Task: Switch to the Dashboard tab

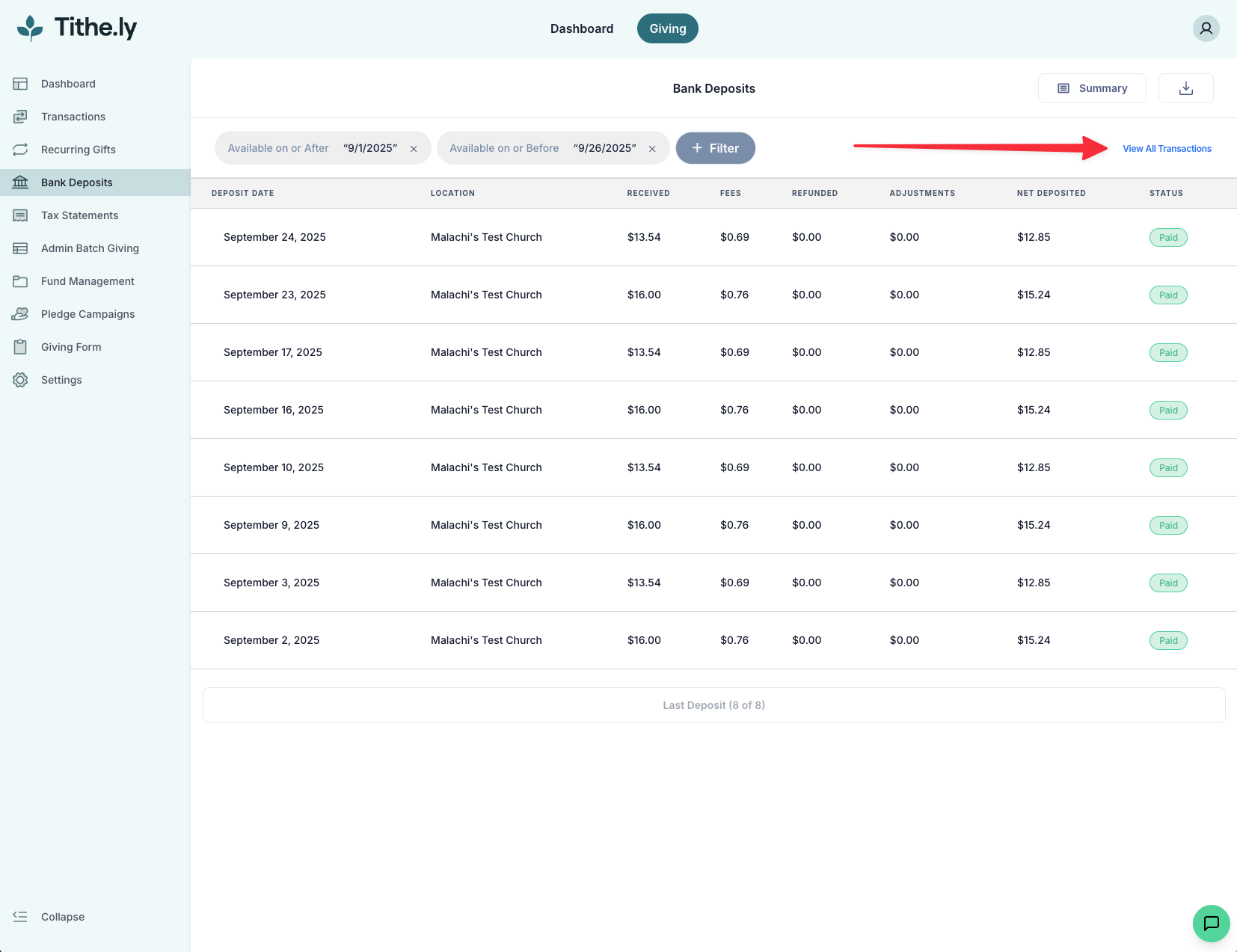Action: pos(581,28)
